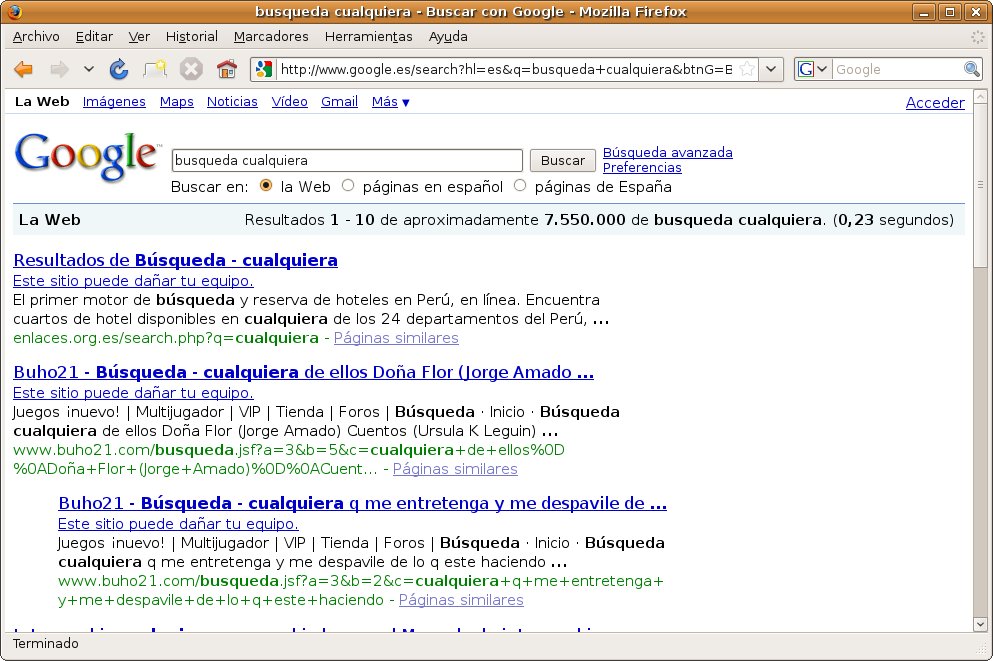The width and height of the screenshot is (993, 661).
Task: Click the grayed forward arrow button
Action: point(60,69)
